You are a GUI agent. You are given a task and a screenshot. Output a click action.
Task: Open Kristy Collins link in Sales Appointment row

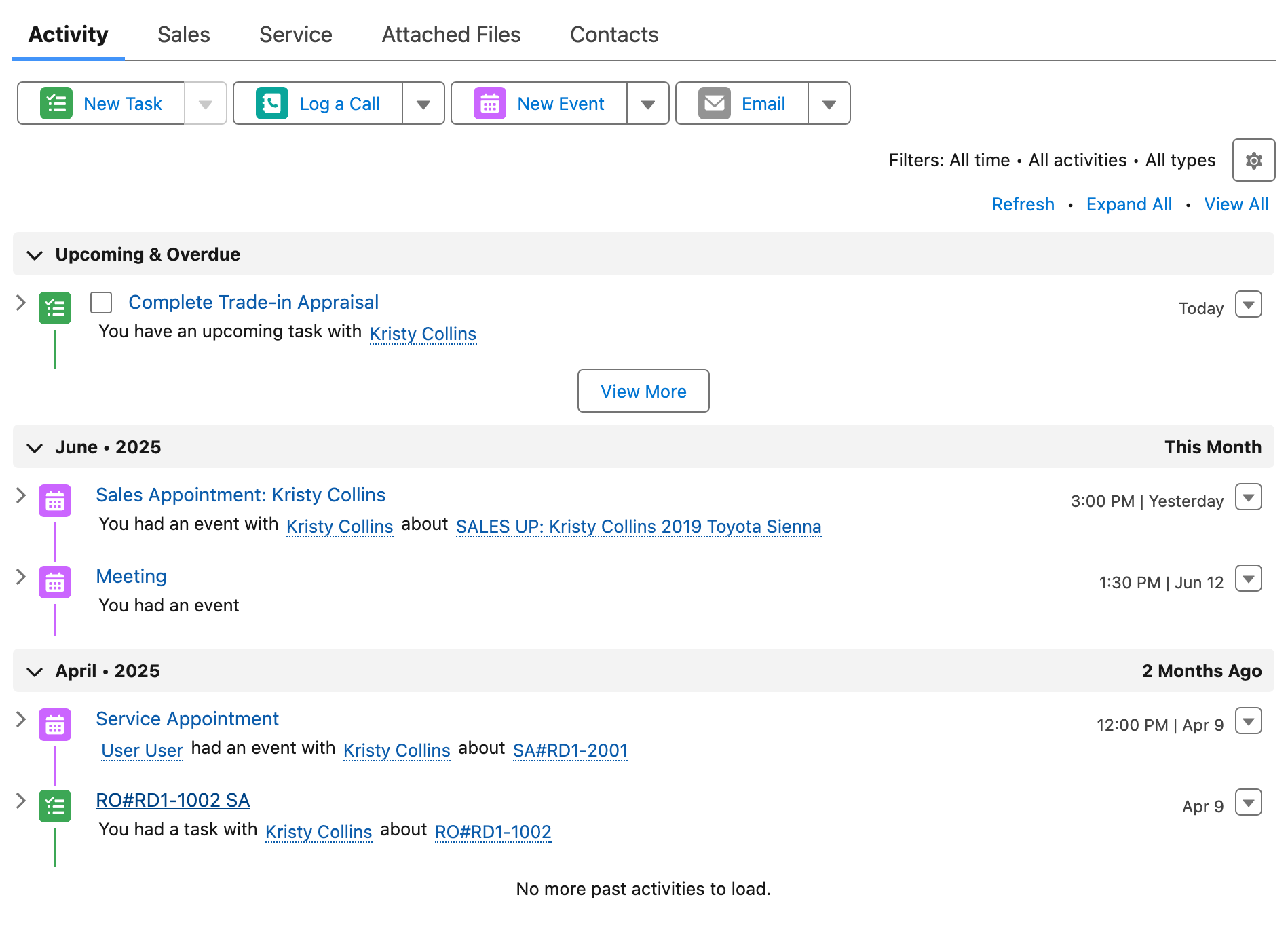click(x=339, y=527)
